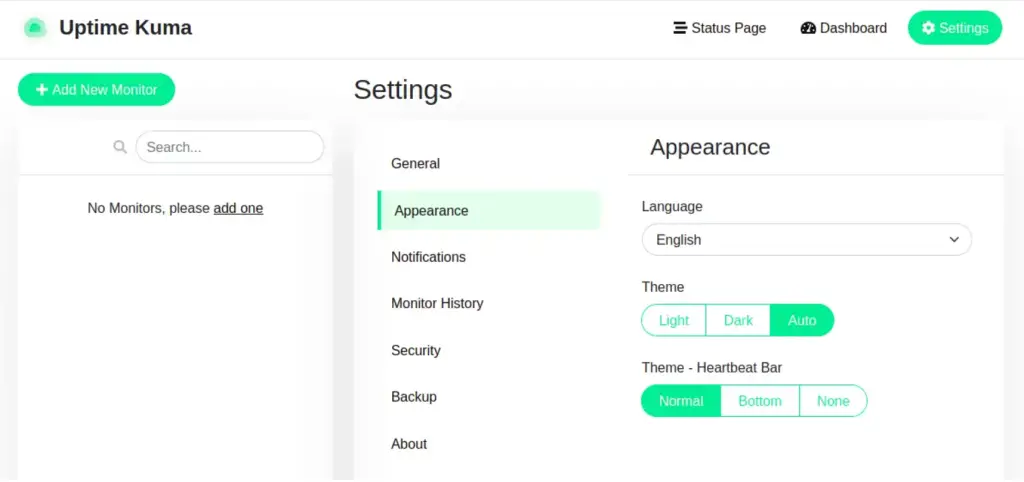Open the Security settings section
This screenshot has width=1024, height=482.
pyautogui.click(x=416, y=350)
